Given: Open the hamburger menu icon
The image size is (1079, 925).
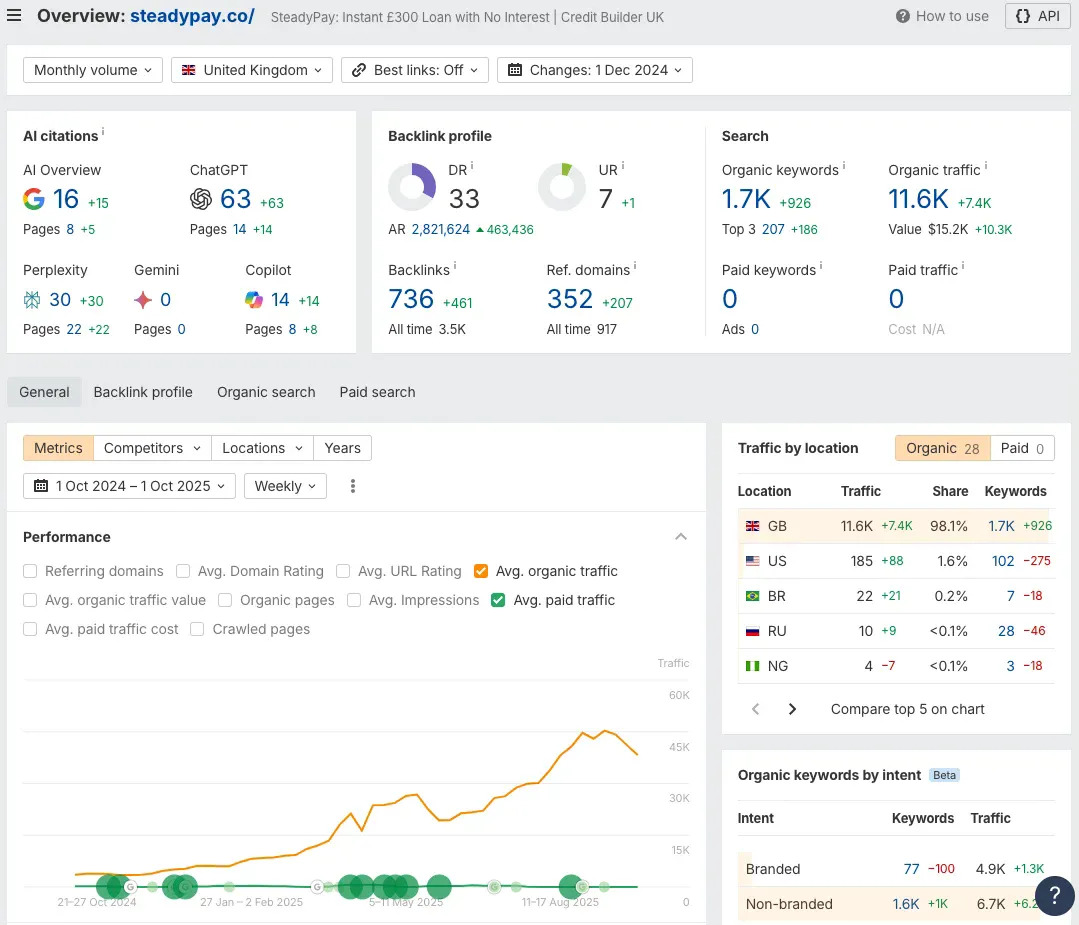Looking at the screenshot, I should coord(14,15).
